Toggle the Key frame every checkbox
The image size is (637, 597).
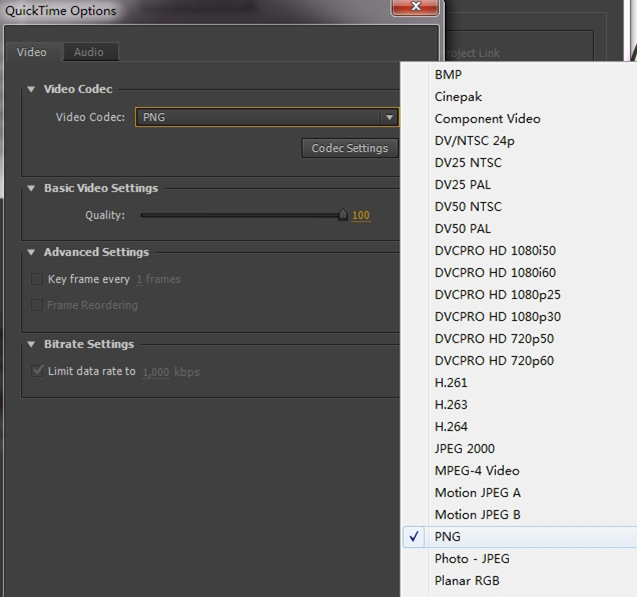point(37,279)
